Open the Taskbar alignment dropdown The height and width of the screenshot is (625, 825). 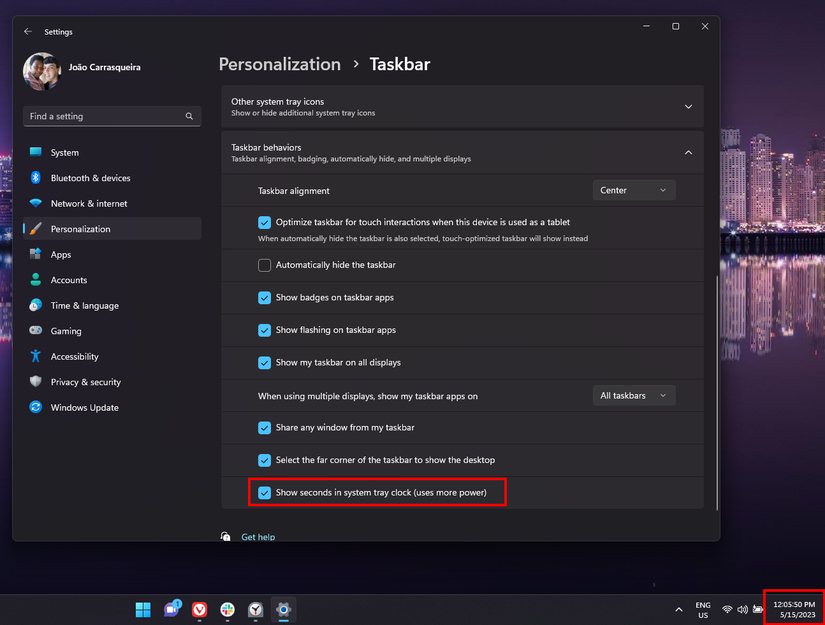634,190
